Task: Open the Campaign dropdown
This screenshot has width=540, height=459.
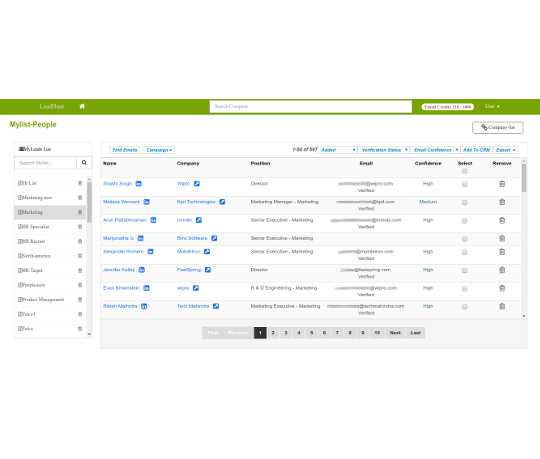Action: pos(159,150)
